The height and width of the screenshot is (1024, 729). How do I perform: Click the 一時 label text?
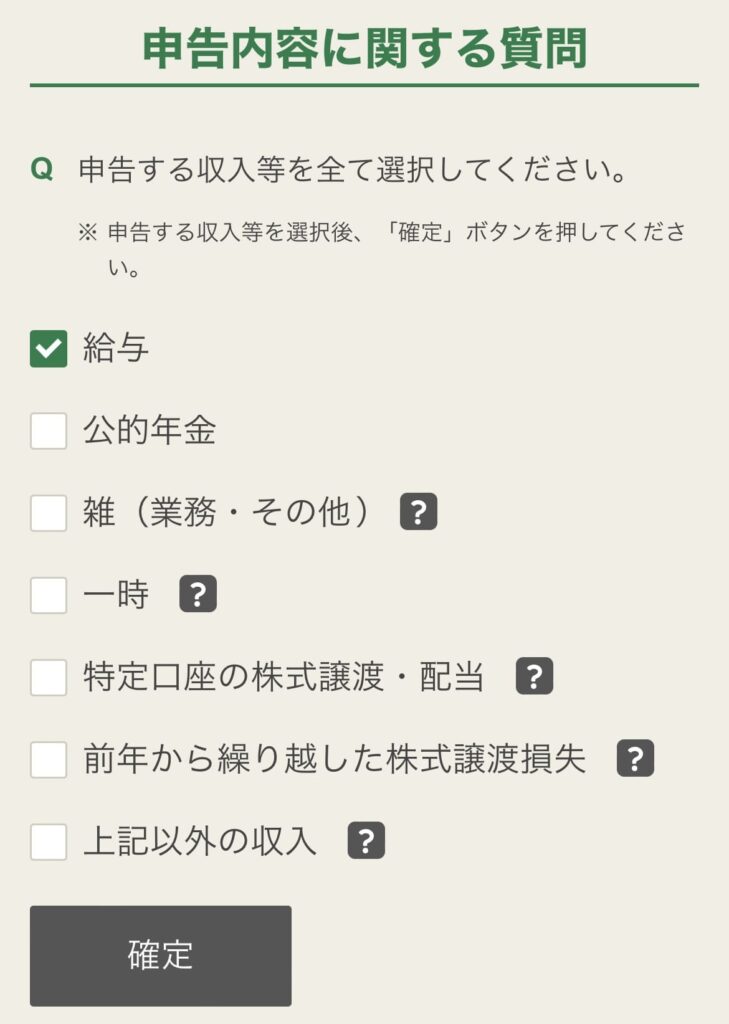point(116,595)
